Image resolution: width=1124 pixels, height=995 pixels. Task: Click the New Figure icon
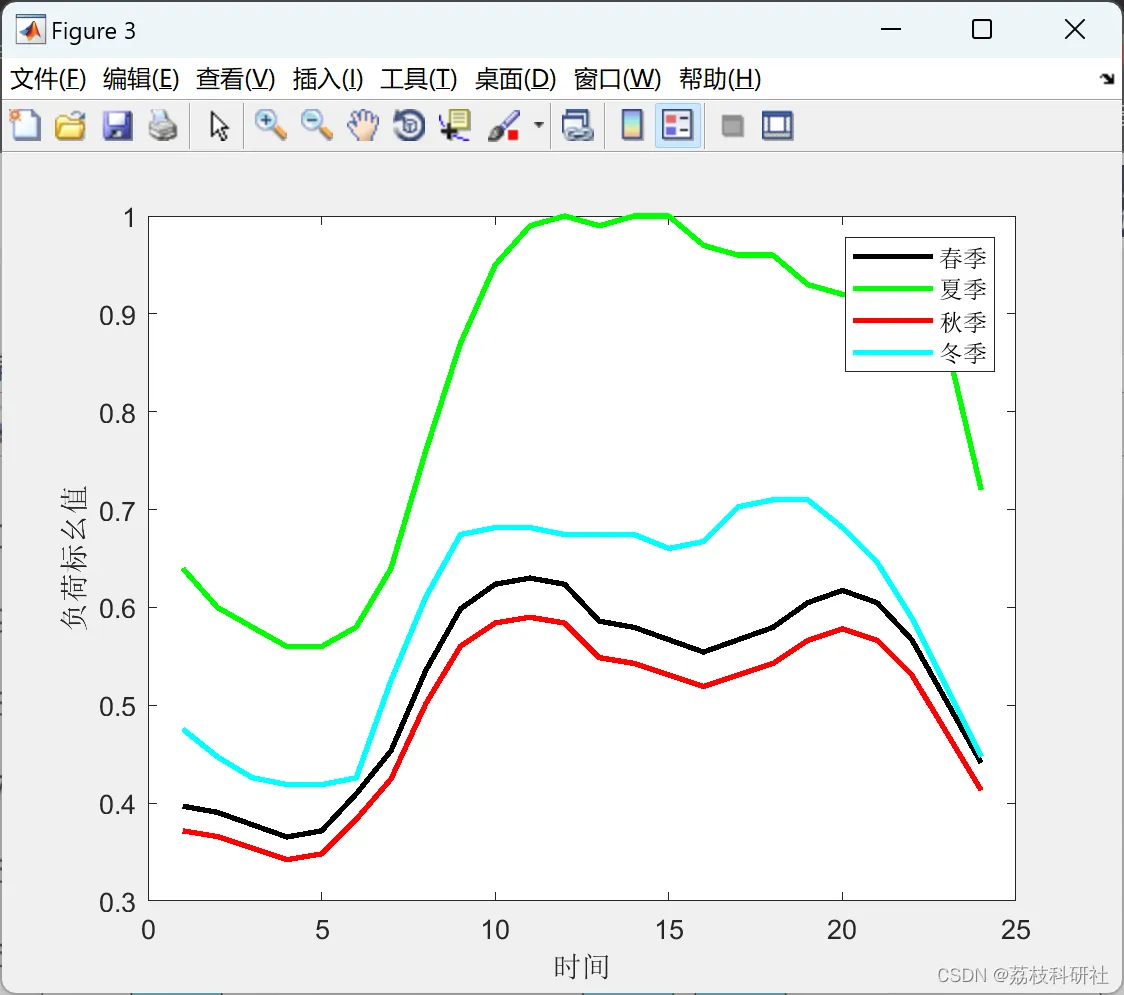click(25, 125)
